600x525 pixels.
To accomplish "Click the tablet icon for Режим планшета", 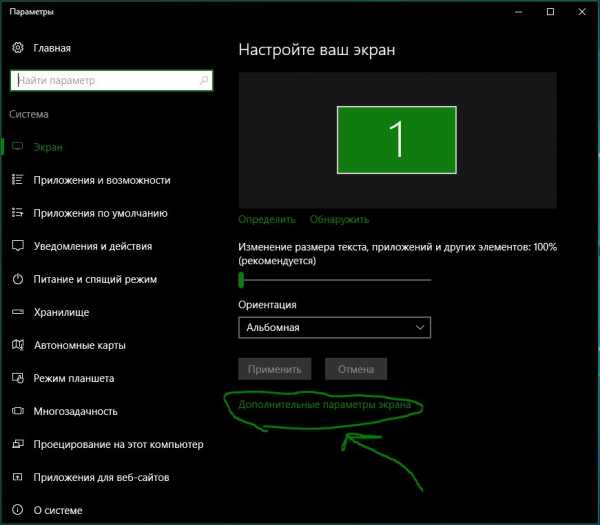I will [18, 378].
